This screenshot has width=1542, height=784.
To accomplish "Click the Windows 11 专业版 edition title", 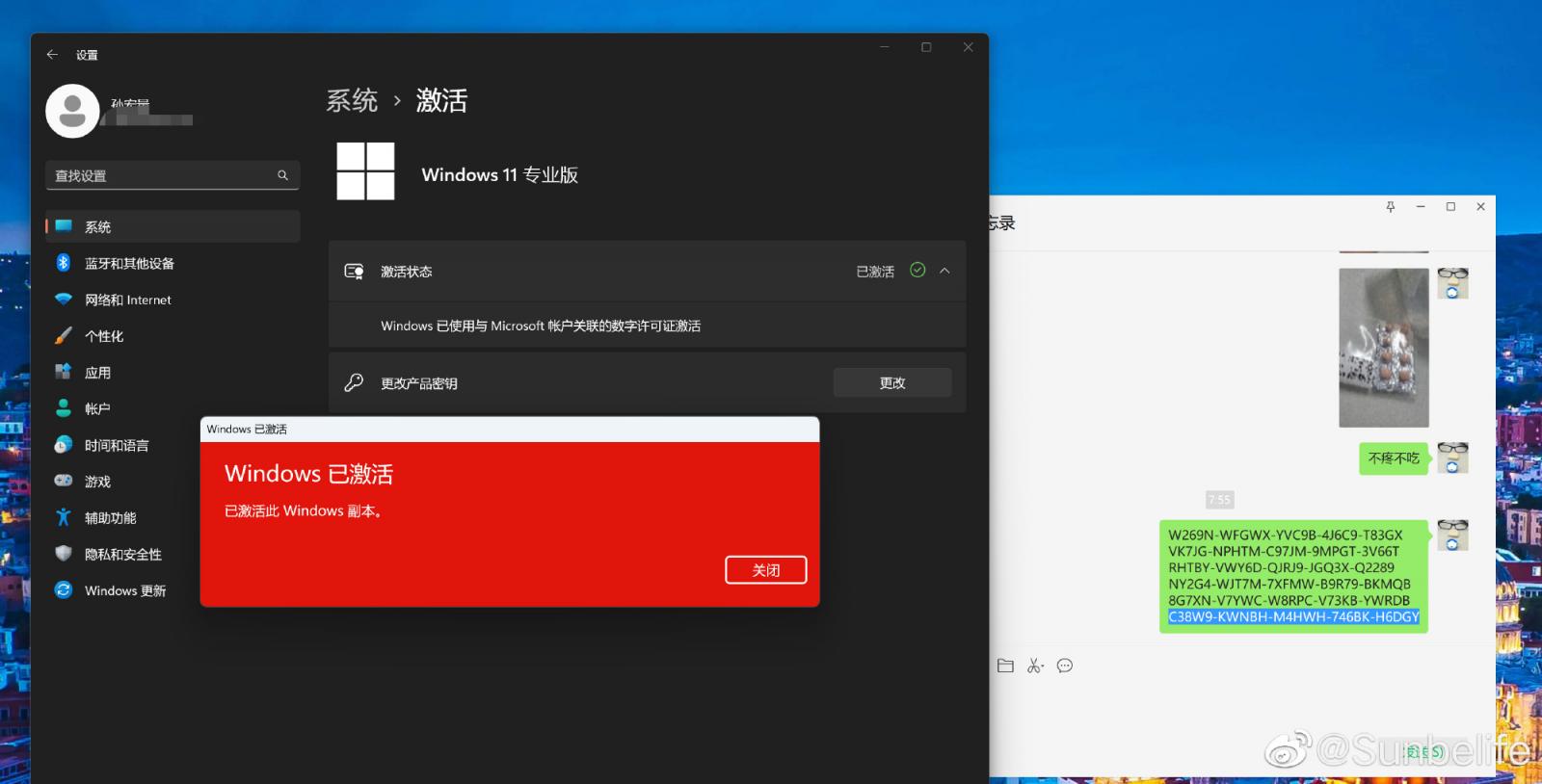I will pyautogui.click(x=499, y=174).
